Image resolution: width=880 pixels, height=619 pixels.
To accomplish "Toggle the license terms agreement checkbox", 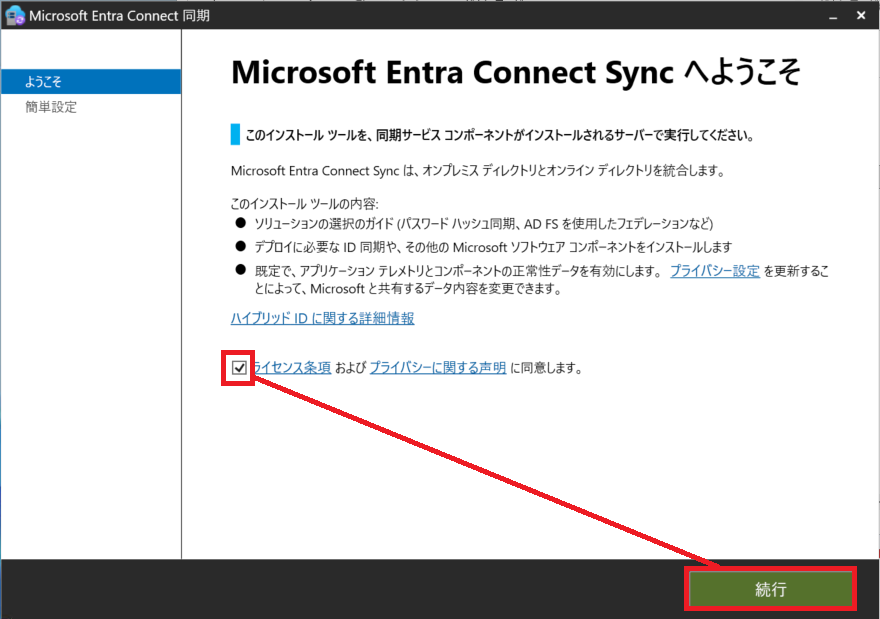I will tap(239, 368).
